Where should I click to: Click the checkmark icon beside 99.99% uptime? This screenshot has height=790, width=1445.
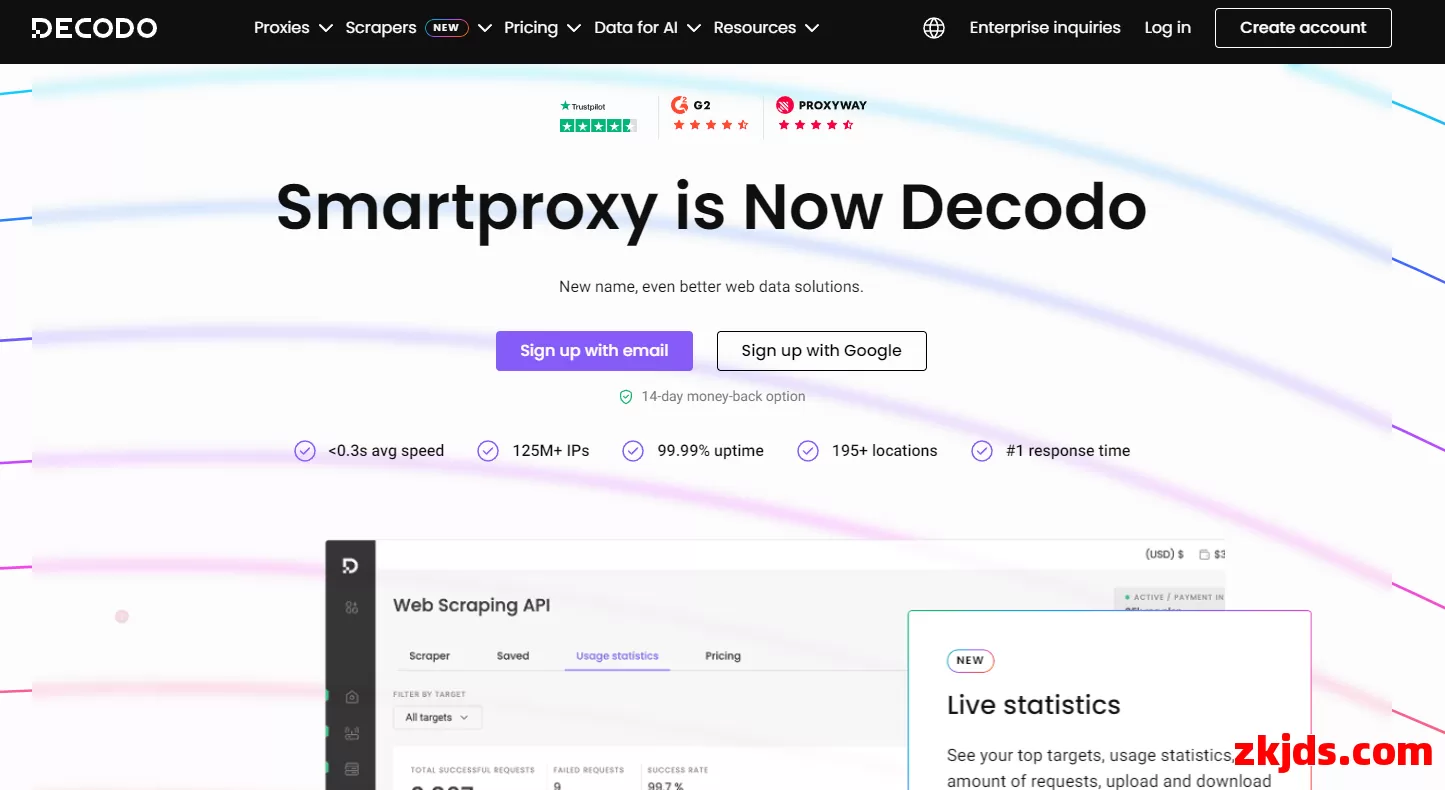click(x=633, y=451)
